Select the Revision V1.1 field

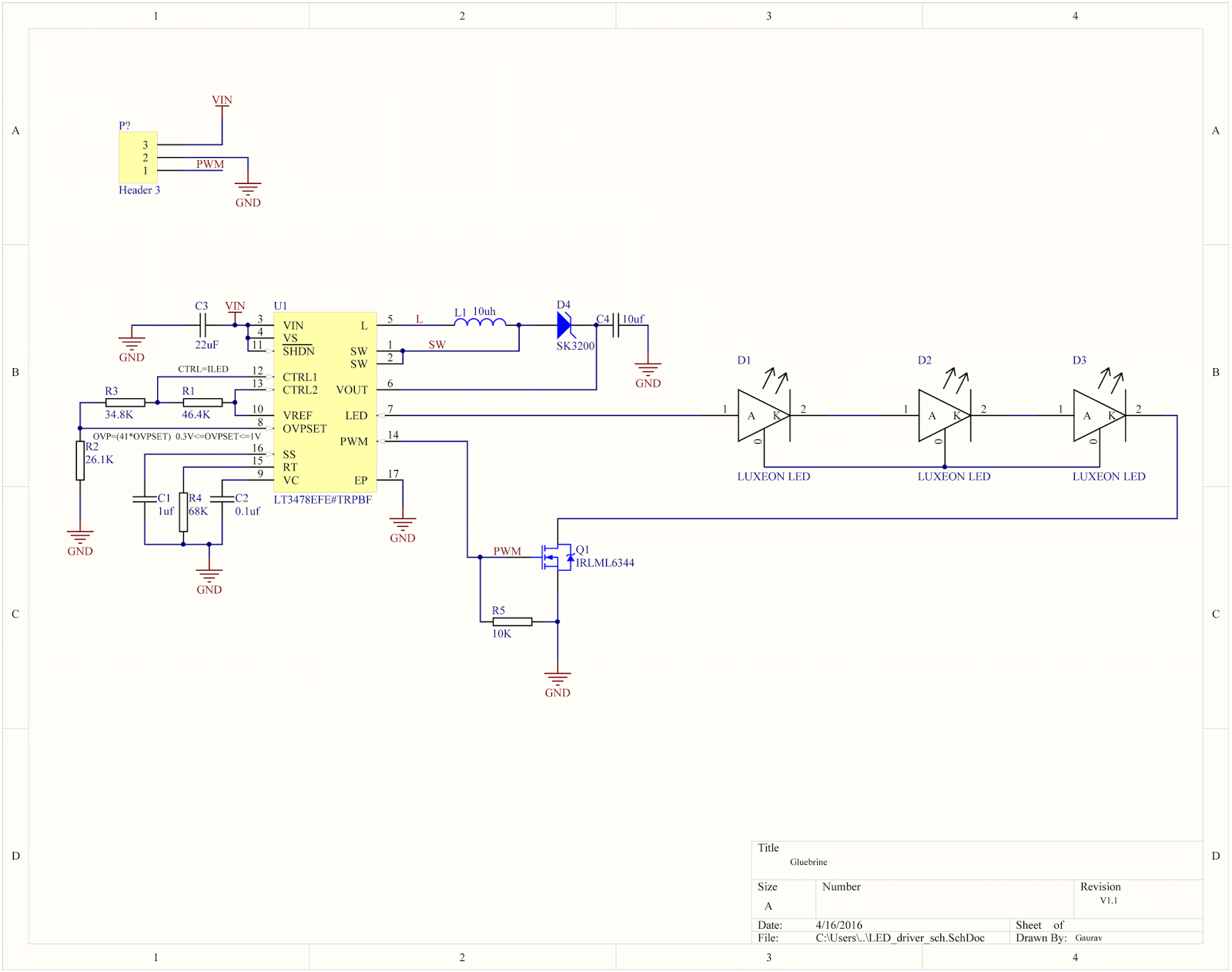(x=1109, y=900)
